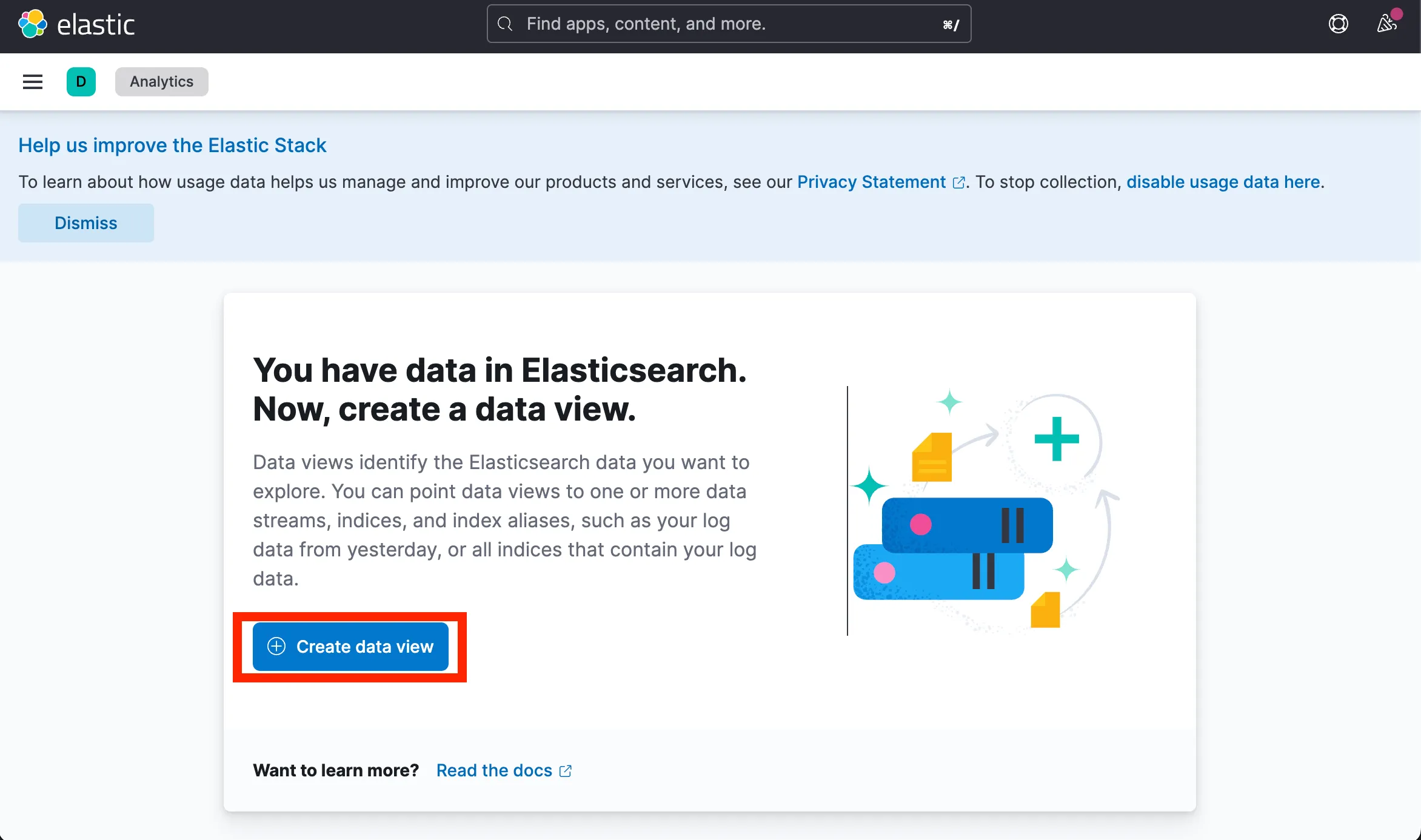1421x840 pixels.
Task: Click disable usage data here link
Action: [x=1223, y=182]
